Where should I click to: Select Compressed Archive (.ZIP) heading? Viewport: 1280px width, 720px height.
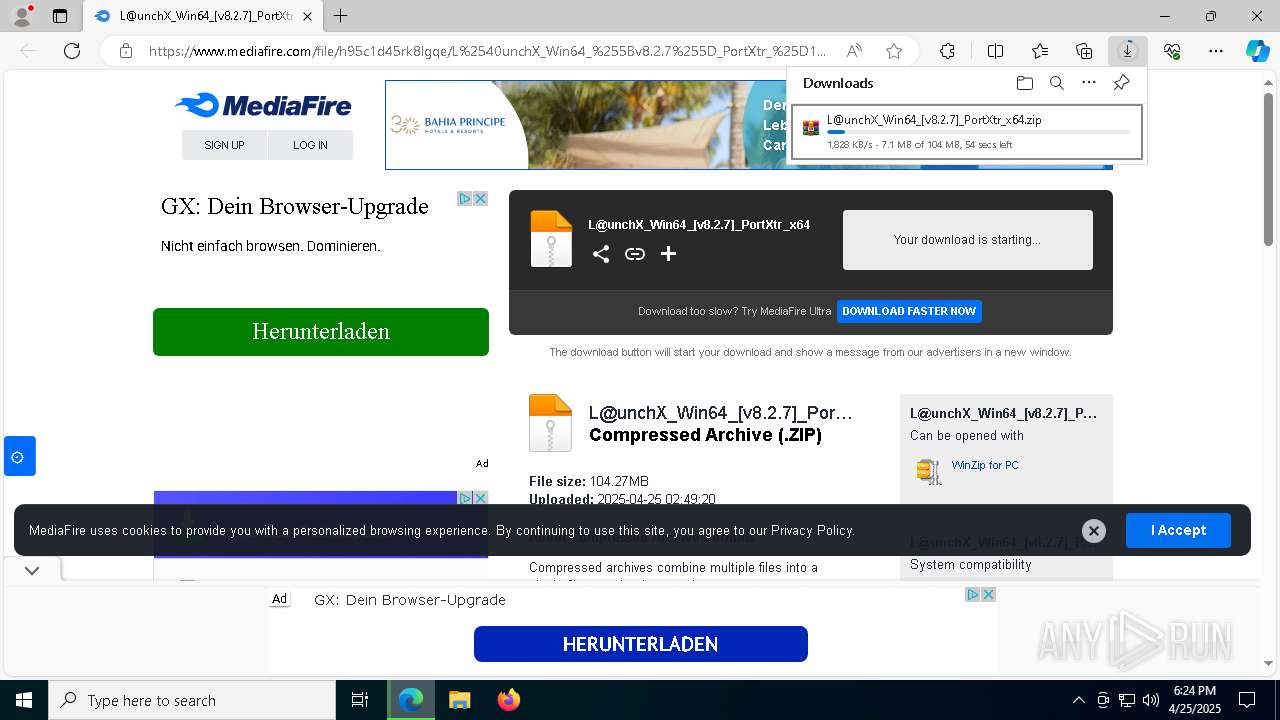tap(705, 435)
